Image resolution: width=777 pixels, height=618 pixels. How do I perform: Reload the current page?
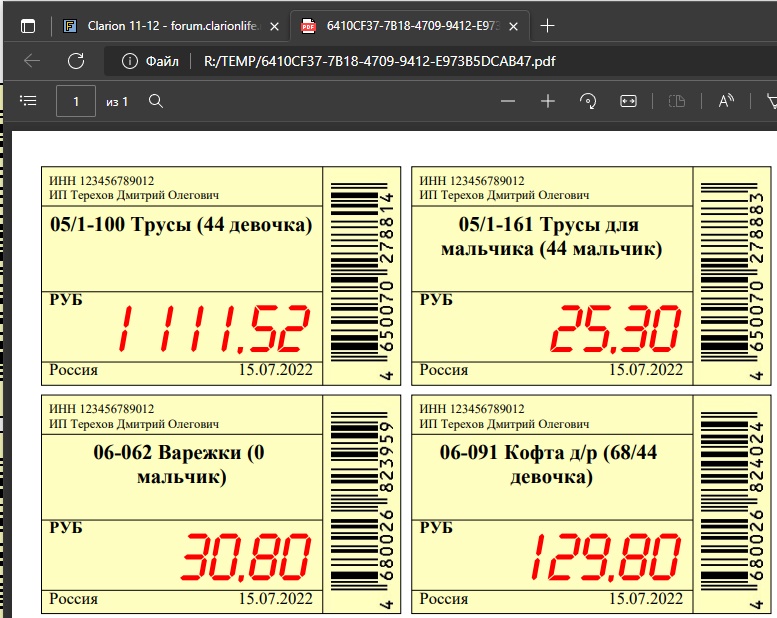click(x=76, y=61)
